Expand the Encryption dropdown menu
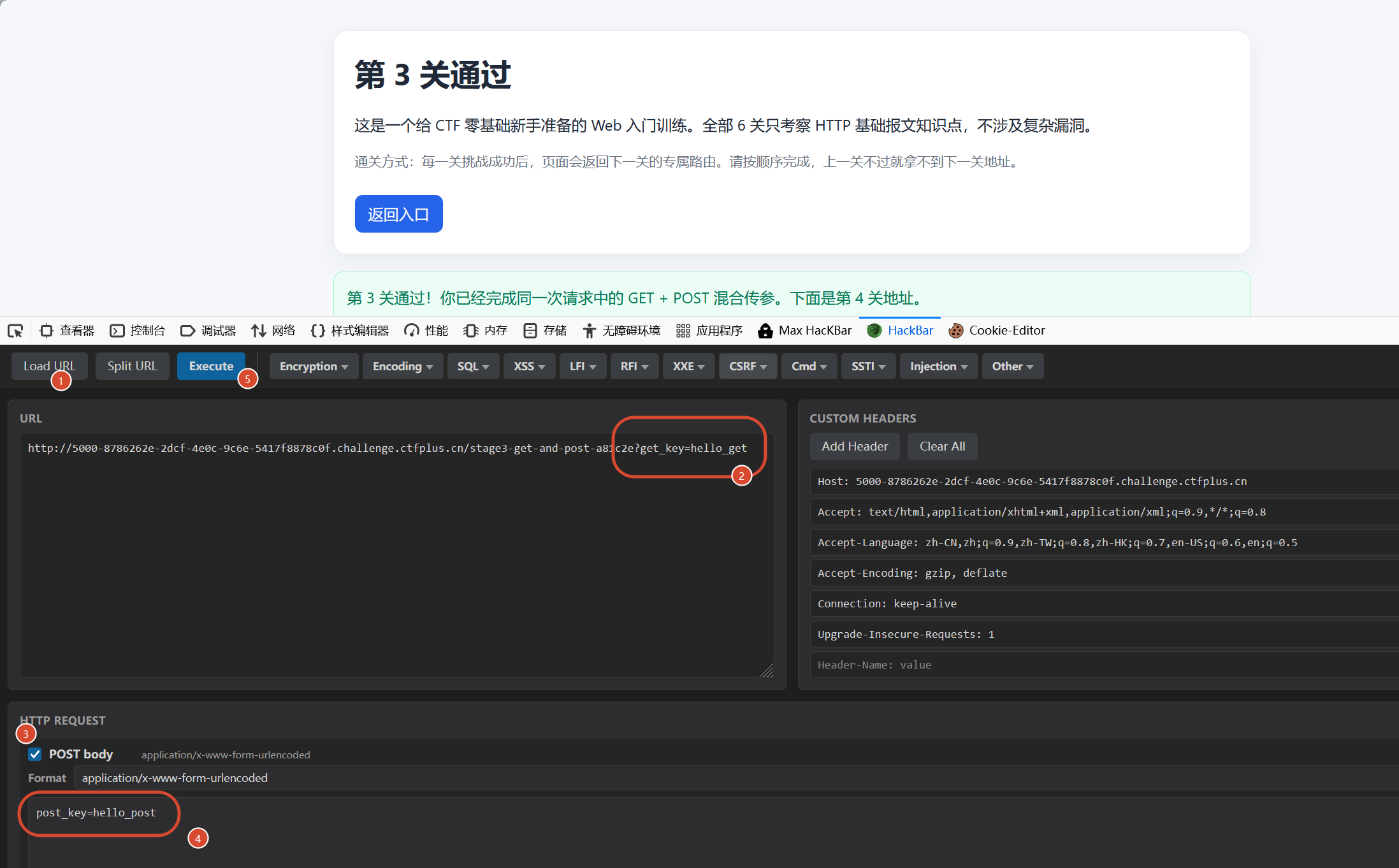1399x868 pixels. (x=314, y=366)
